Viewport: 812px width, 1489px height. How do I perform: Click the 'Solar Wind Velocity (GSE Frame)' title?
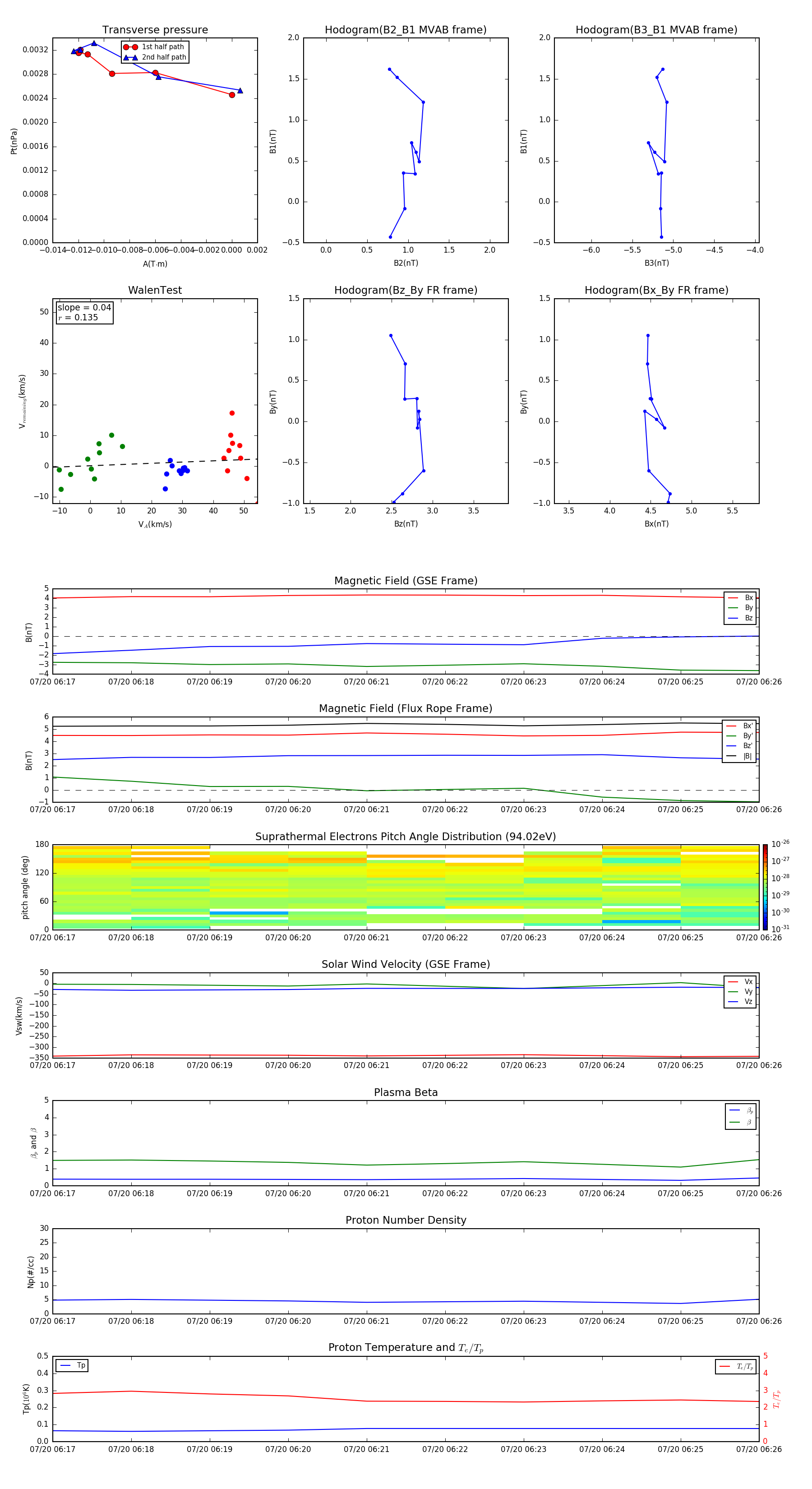[406, 965]
